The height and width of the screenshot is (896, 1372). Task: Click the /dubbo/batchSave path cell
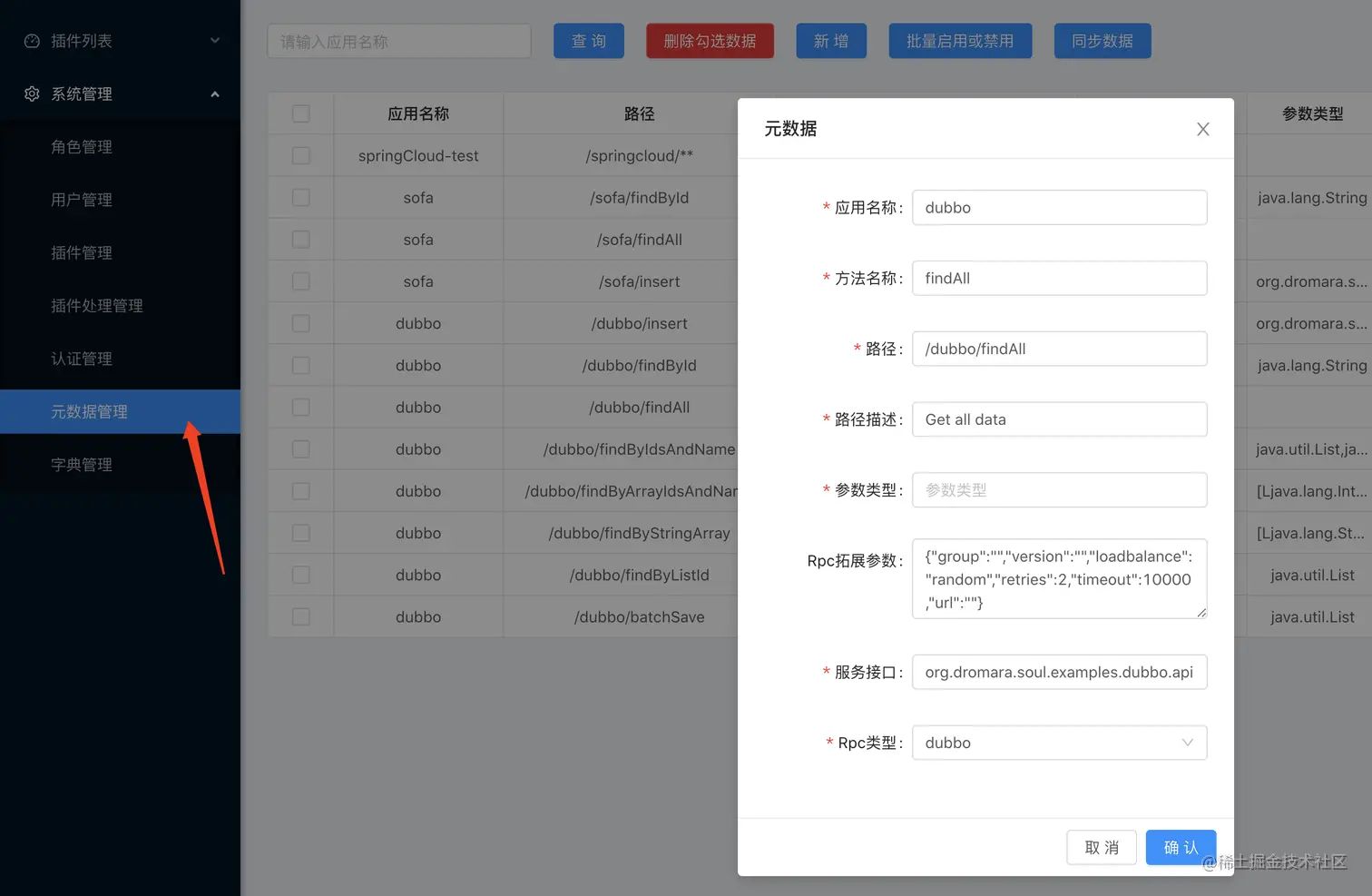tap(639, 616)
